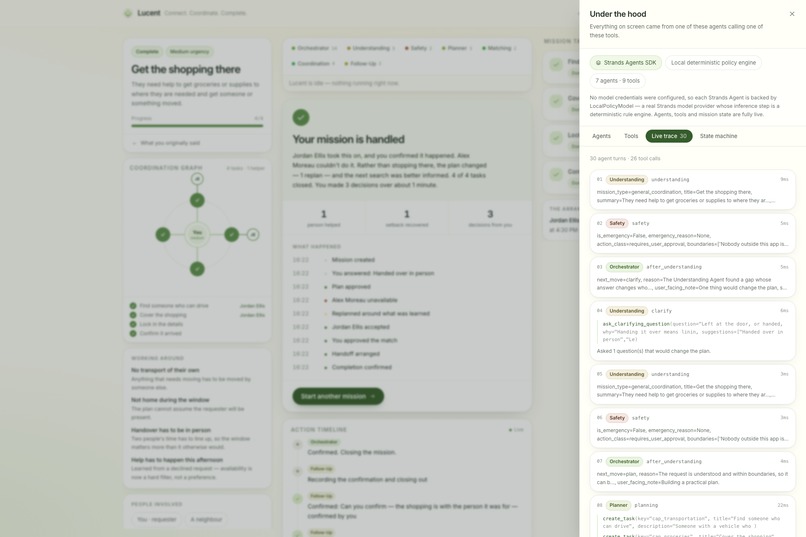
Task: Open trace entry 02 Safety card
Action: click(x=692, y=233)
